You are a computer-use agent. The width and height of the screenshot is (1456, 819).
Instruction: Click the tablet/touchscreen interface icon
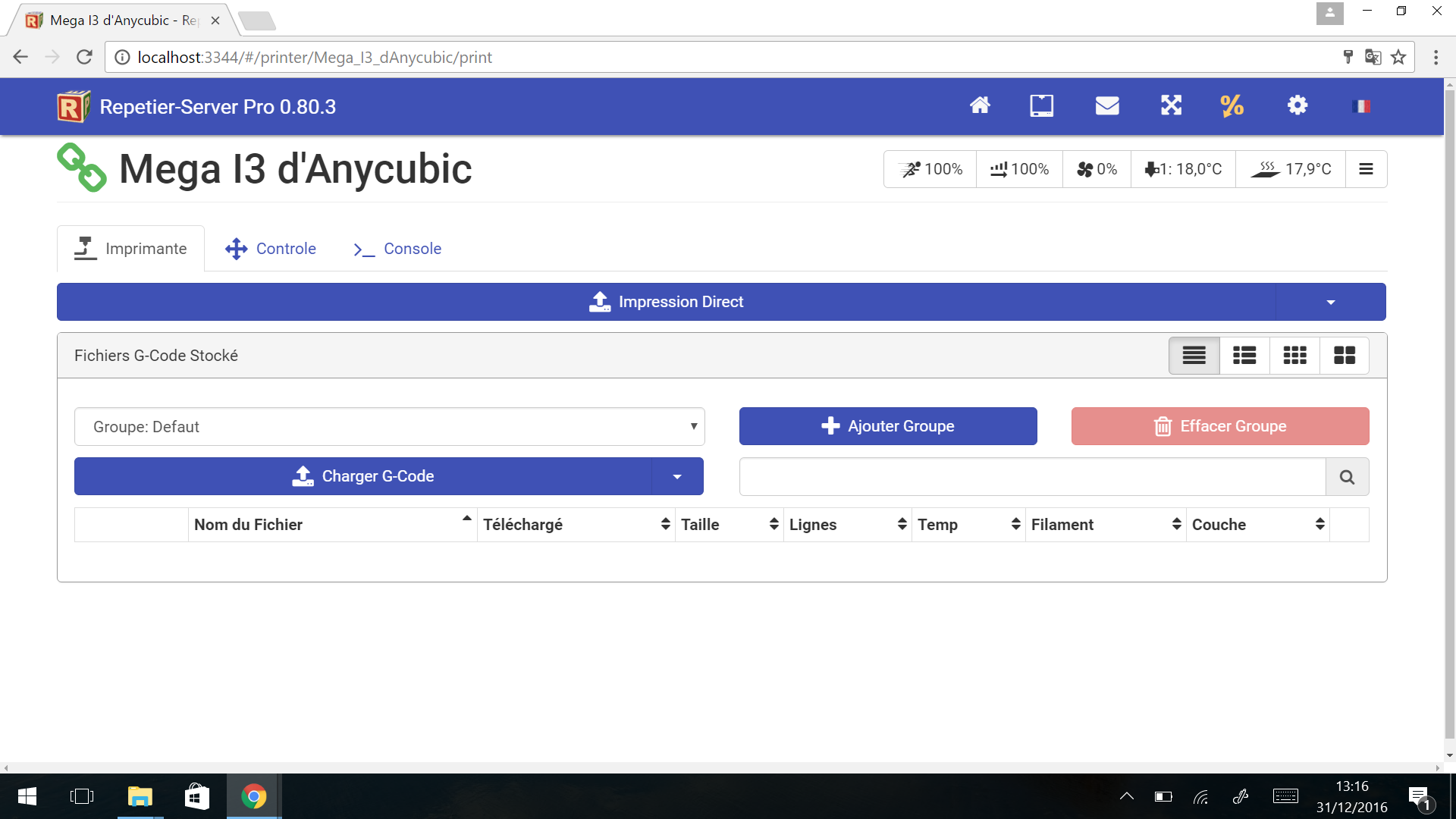(1042, 105)
